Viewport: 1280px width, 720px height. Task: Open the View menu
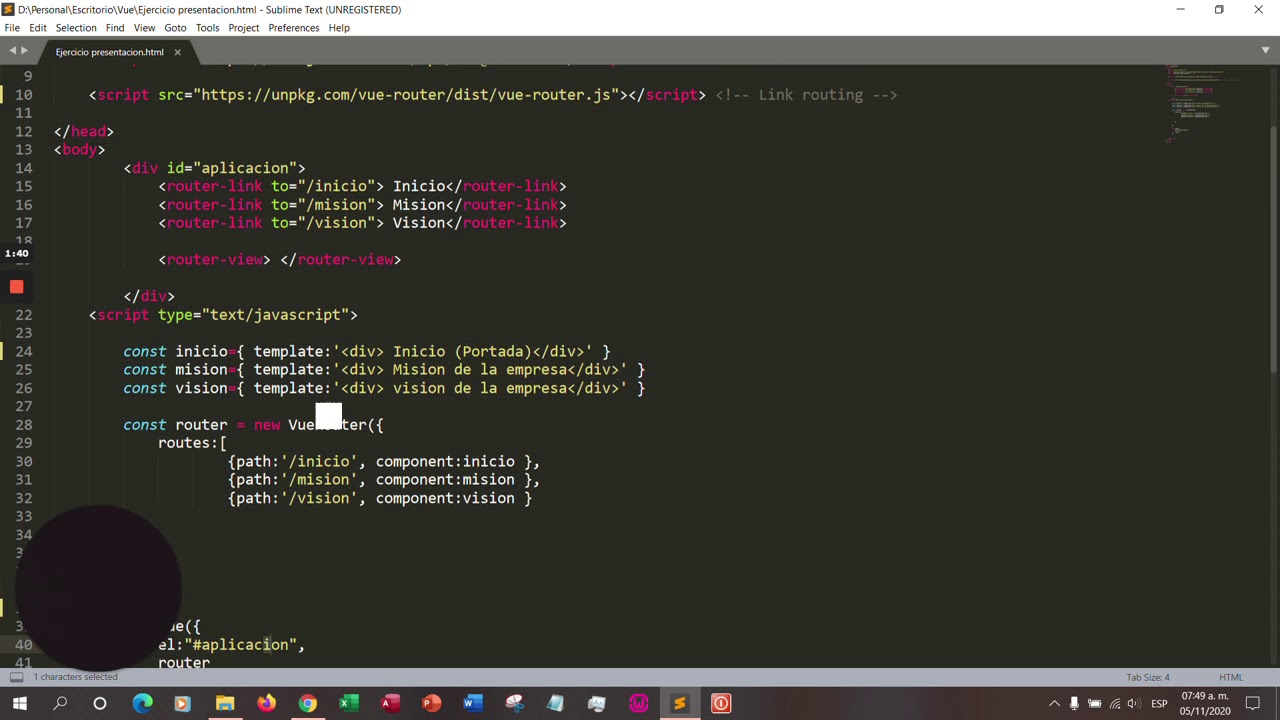144,27
